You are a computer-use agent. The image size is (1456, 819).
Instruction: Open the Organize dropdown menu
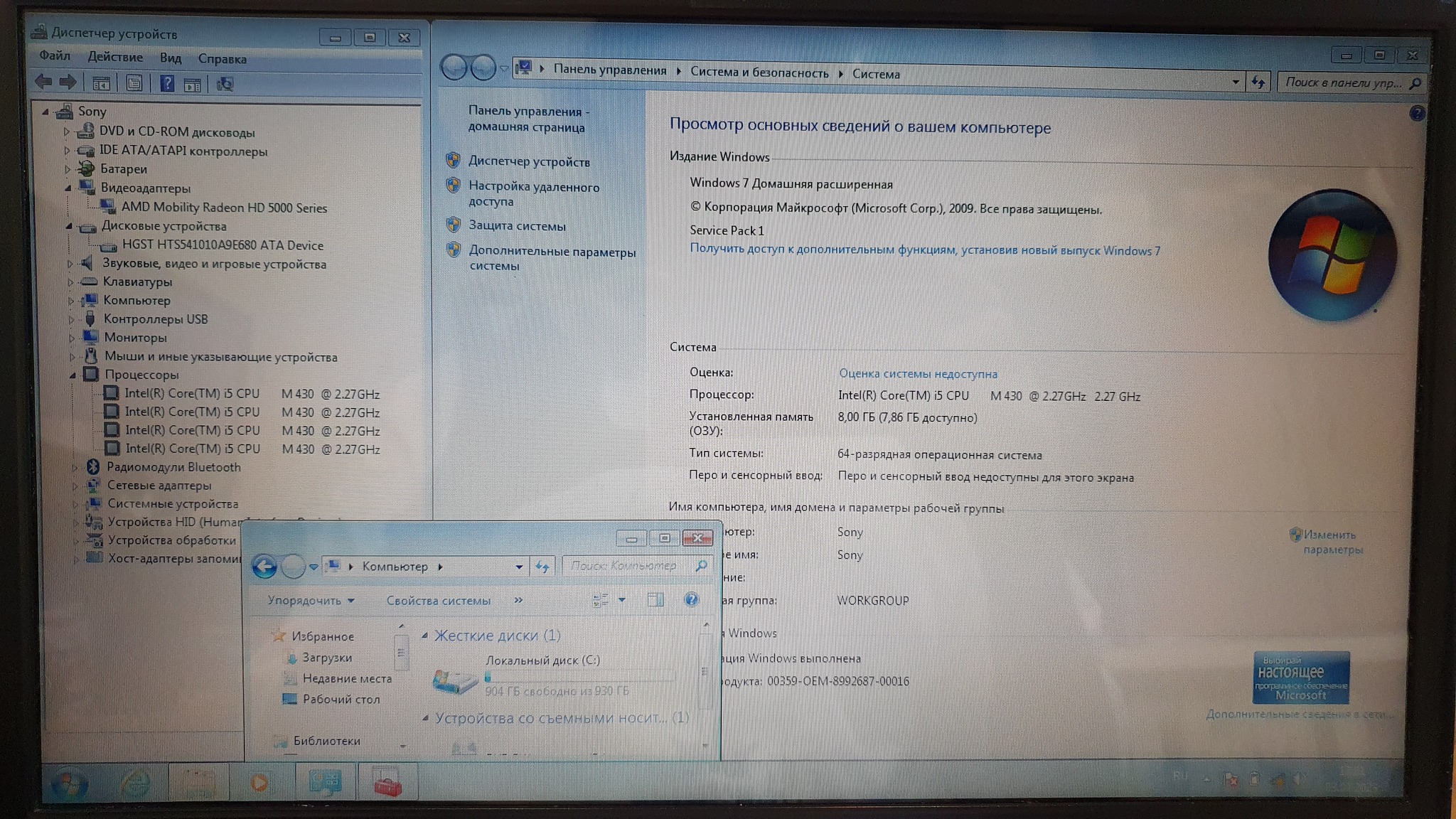pyautogui.click(x=310, y=601)
